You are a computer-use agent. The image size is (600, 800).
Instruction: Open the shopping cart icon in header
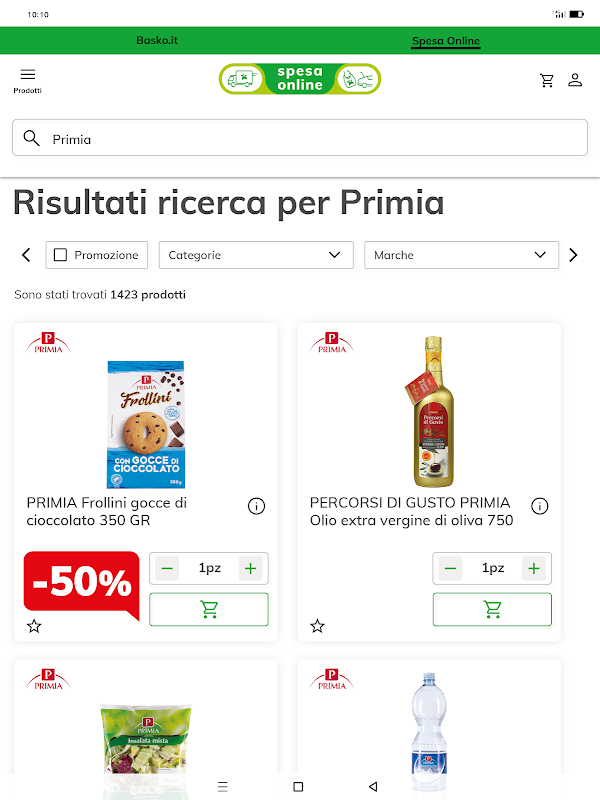(x=547, y=80)
